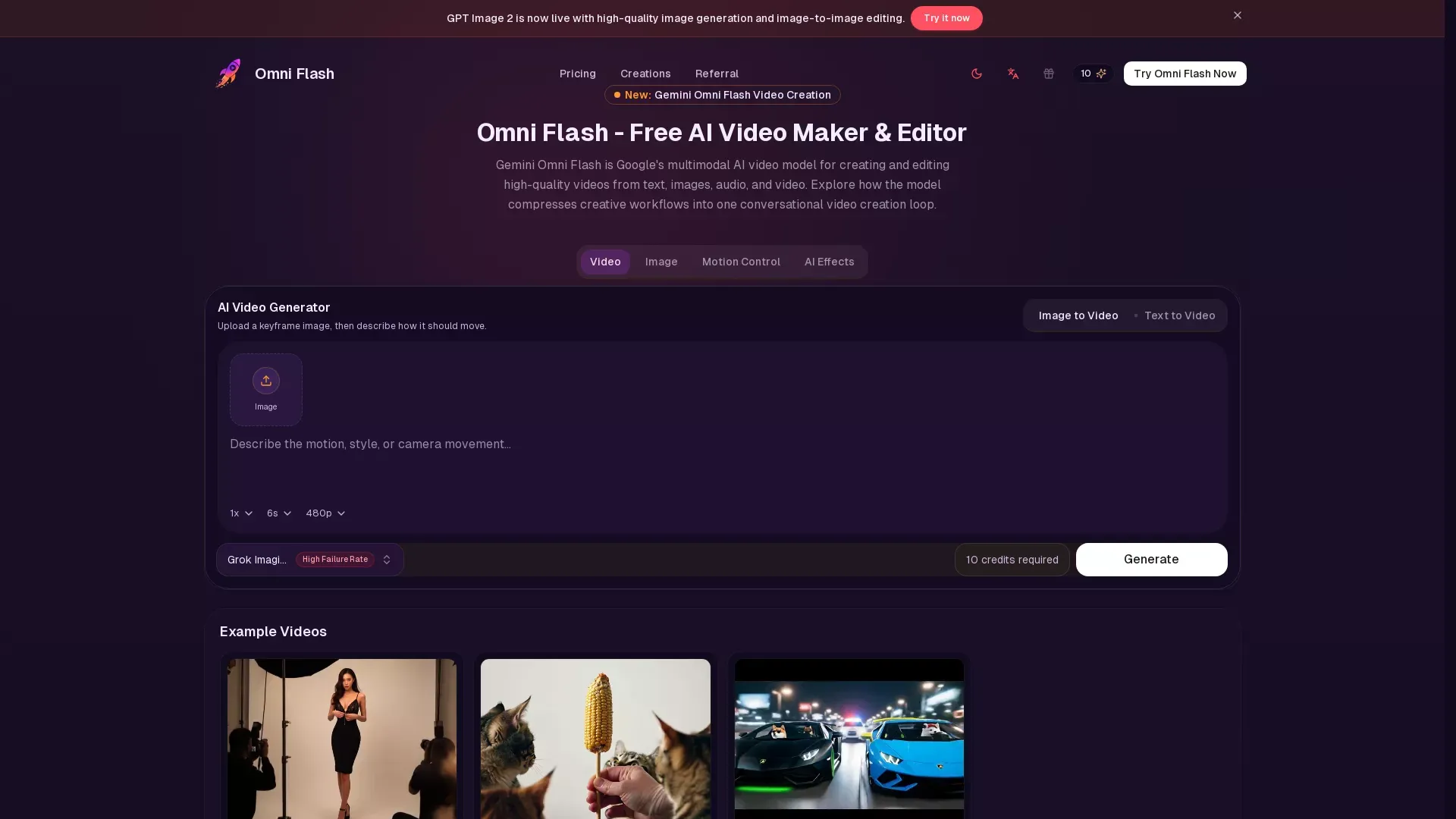Click the High Failure Rate badge
This screenshot has width=1456, height=819.
point(335,560)
